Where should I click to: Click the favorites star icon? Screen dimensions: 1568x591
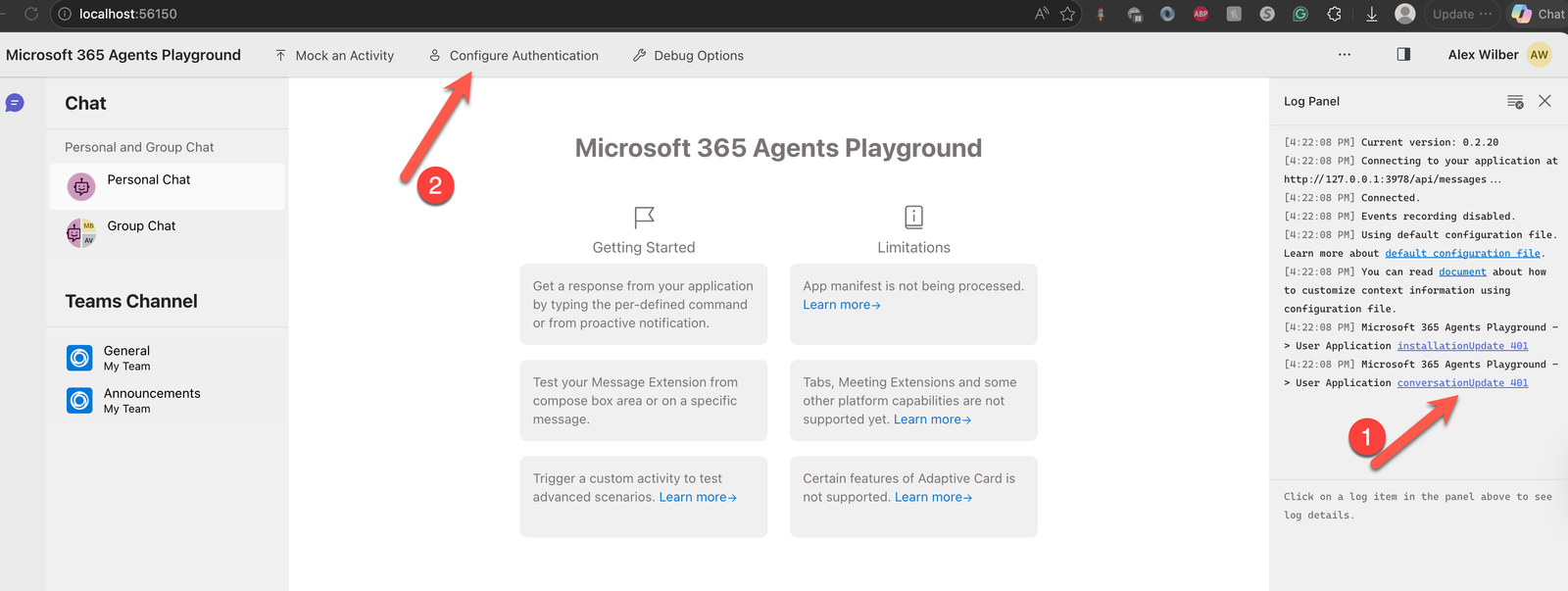click(1068, 14)
